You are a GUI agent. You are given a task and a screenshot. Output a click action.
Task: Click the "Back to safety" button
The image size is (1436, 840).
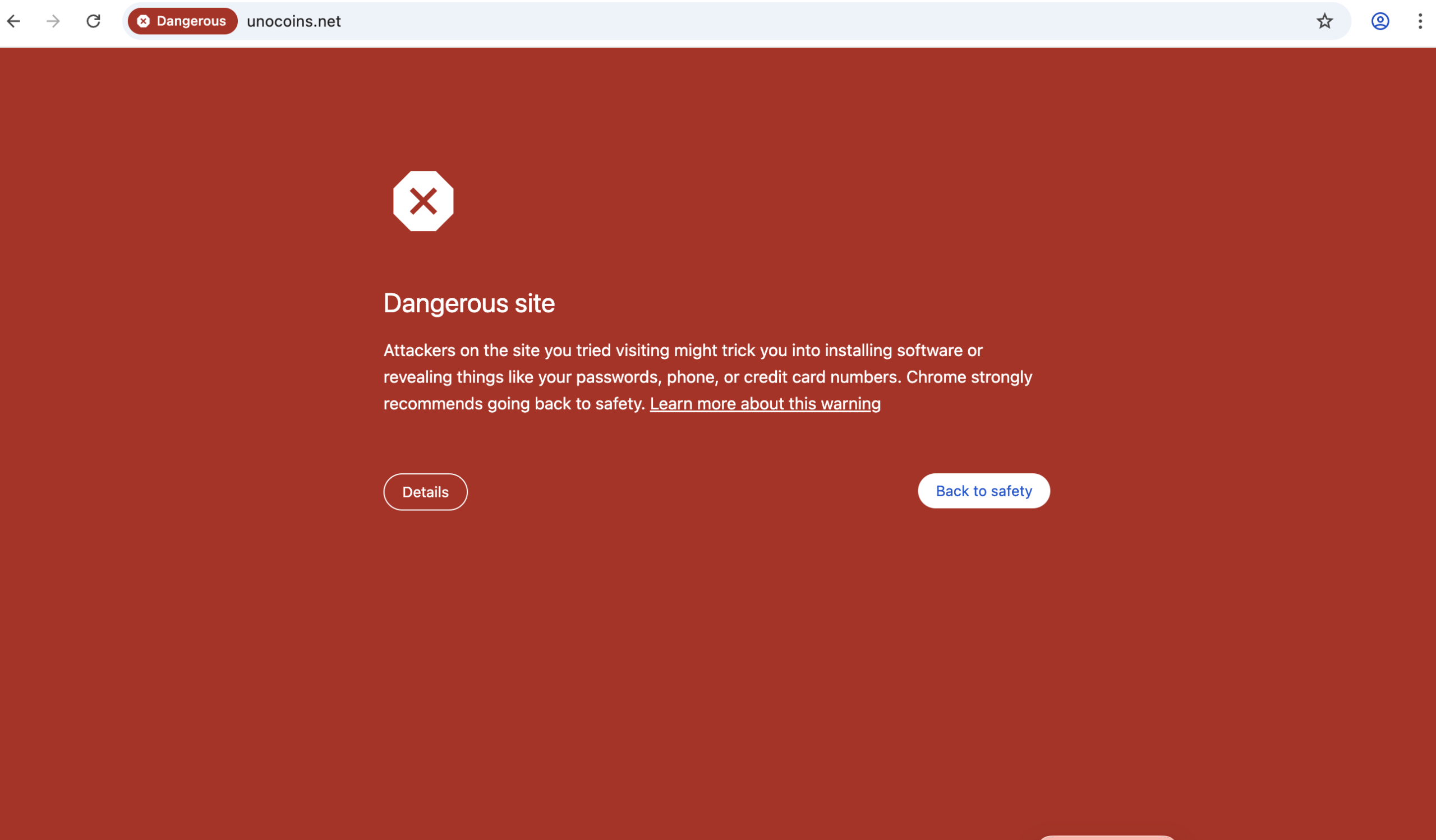983,490
